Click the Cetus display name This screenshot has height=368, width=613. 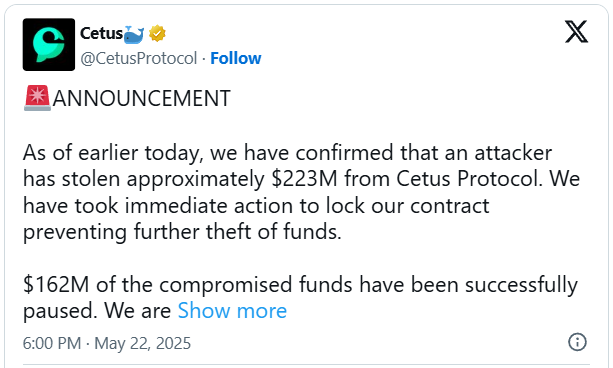click(101, 34)
